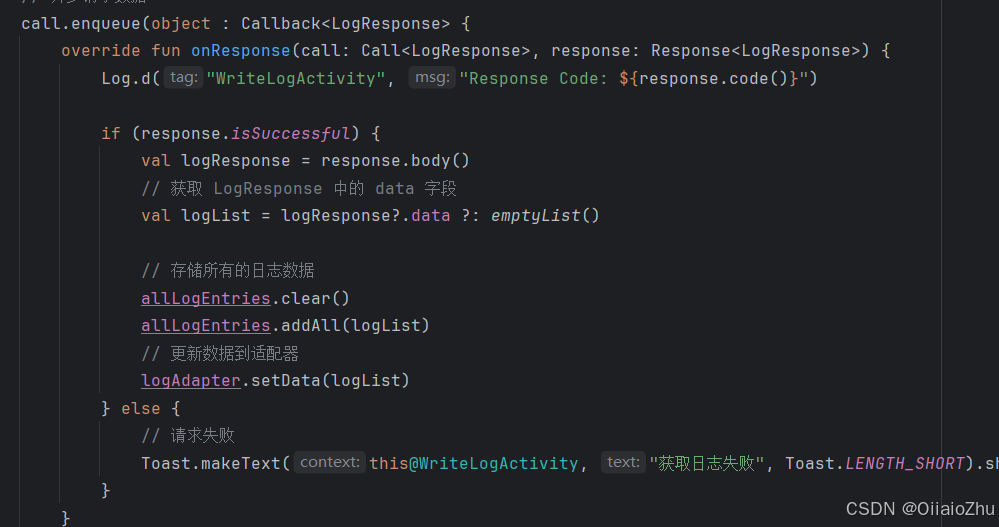999x527 pixels.
Task: Click the "WriteLogActivity" string literal in Log.d
Action: 296,78
